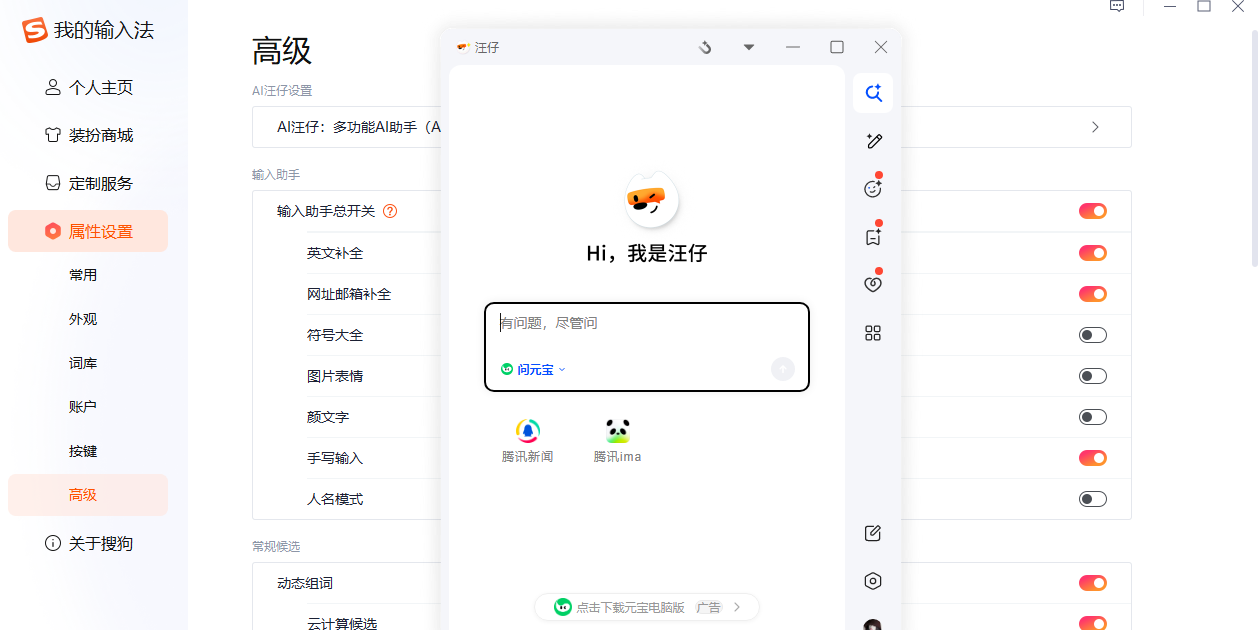Image resolution: width=1260 pixels, height=630 pixels.
Task: Switch to the 账户 settings sub-tab
Action: click(83, 407)
